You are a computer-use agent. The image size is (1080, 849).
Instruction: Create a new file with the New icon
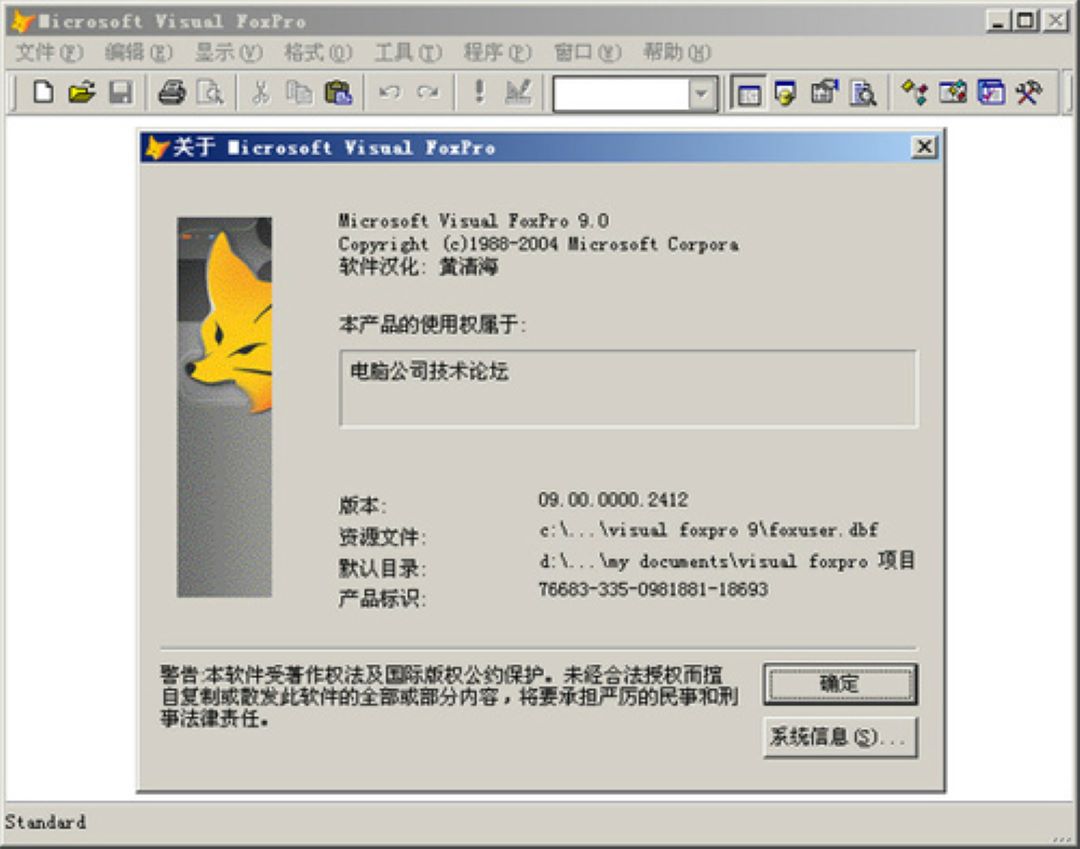coord(44,93)
